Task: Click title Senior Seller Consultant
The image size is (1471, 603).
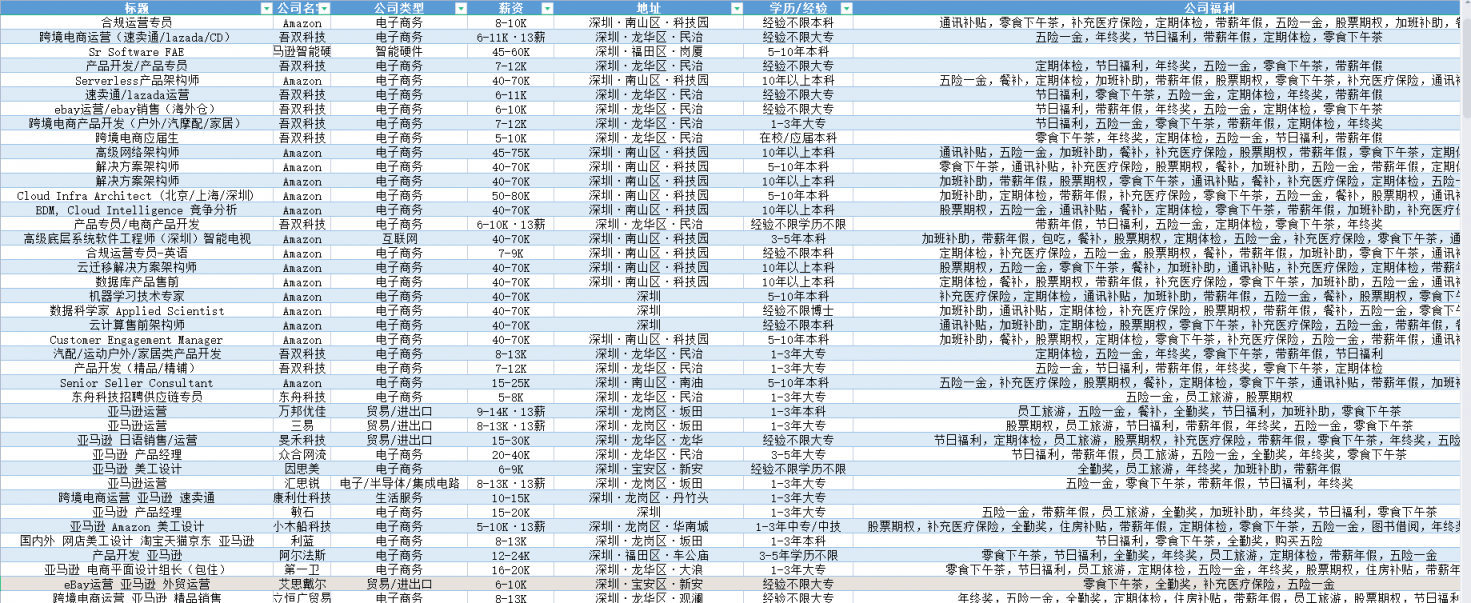Action: click(x=137, y=383)
